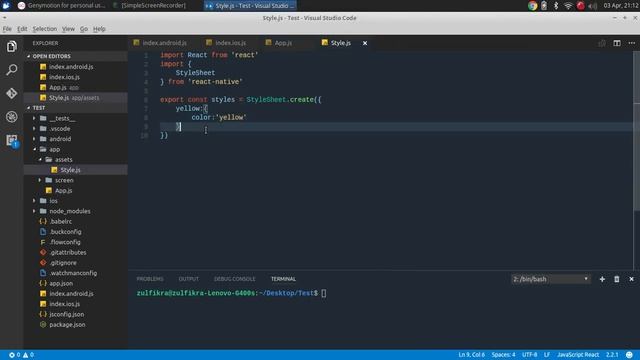The height and width of the screenshot is (360, 640).
Task: Open the system application menu icon
Action: 6,5
